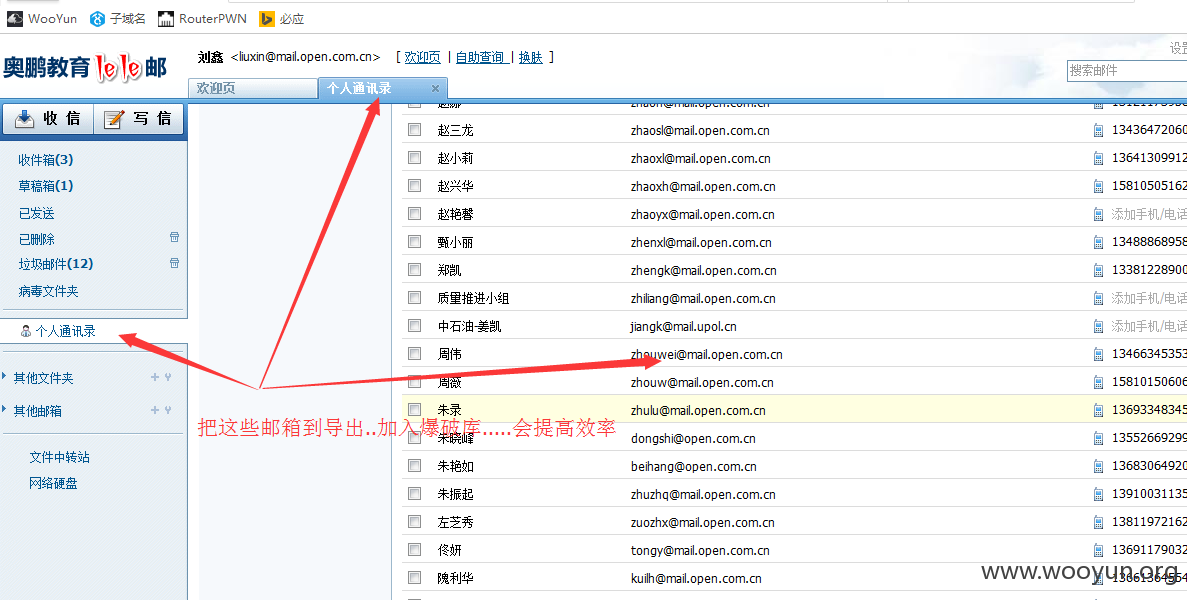The height and width of the screenshot is (600, 1187).
Task: Check the box for 中石油-姜凯
Action: 414,325
